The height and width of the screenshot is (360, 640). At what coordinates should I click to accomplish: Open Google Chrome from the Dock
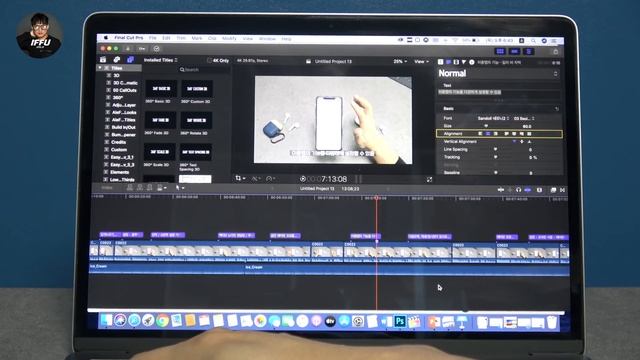(162, 321)
